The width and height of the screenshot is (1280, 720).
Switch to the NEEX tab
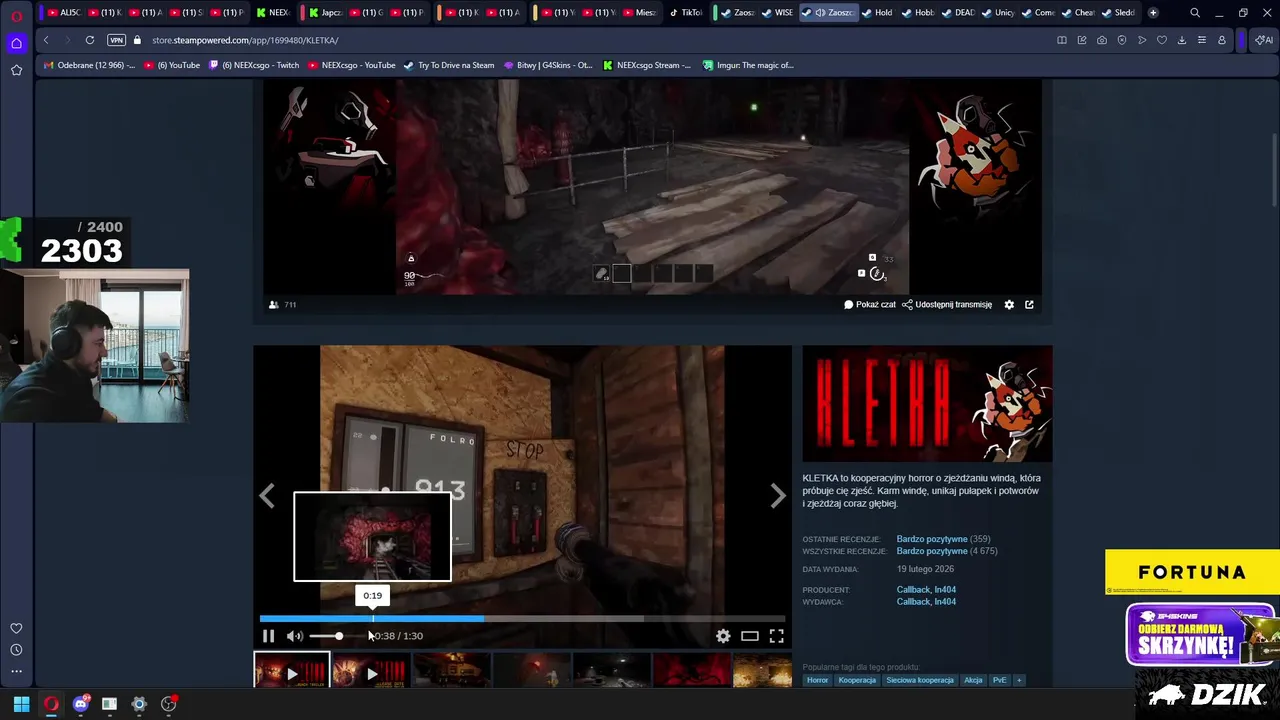[x=272, y=13]
